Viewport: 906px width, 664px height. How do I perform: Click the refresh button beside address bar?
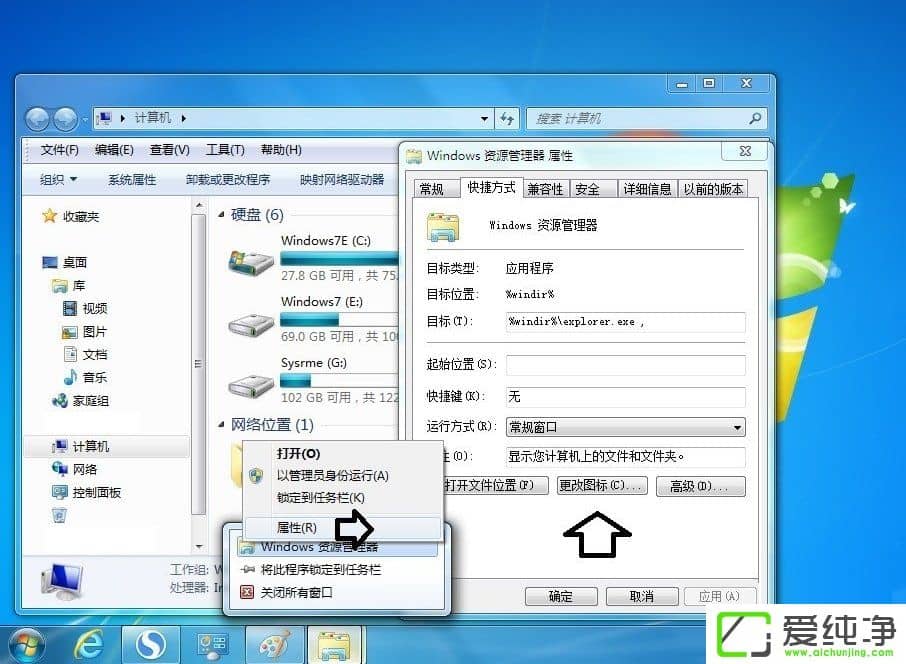[507, 119]
